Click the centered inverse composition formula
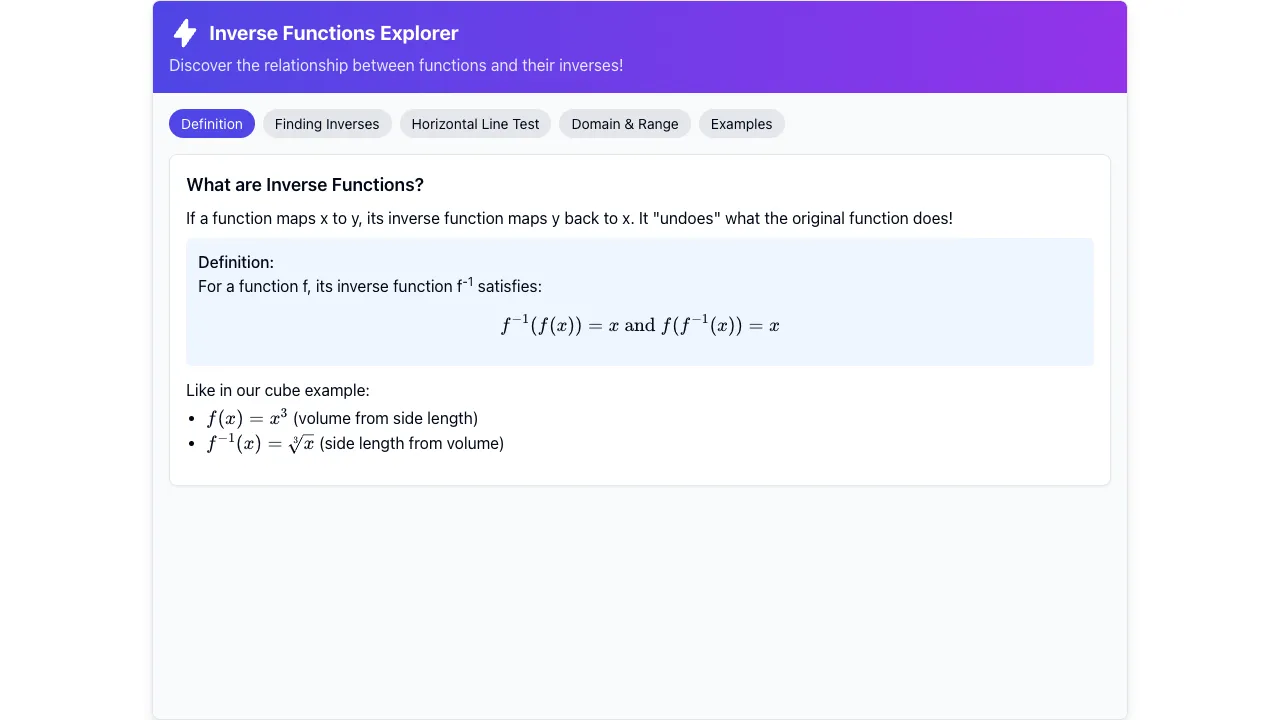Screen dimensions: 1280x720 point(640,325)
